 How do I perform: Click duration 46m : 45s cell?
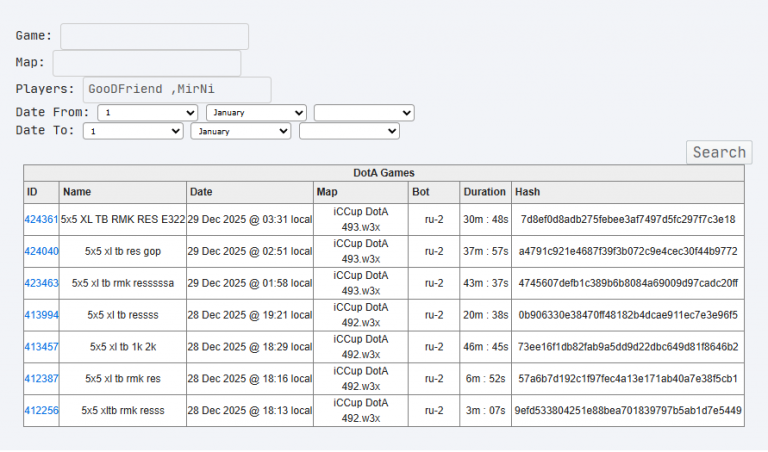[485, 347]
